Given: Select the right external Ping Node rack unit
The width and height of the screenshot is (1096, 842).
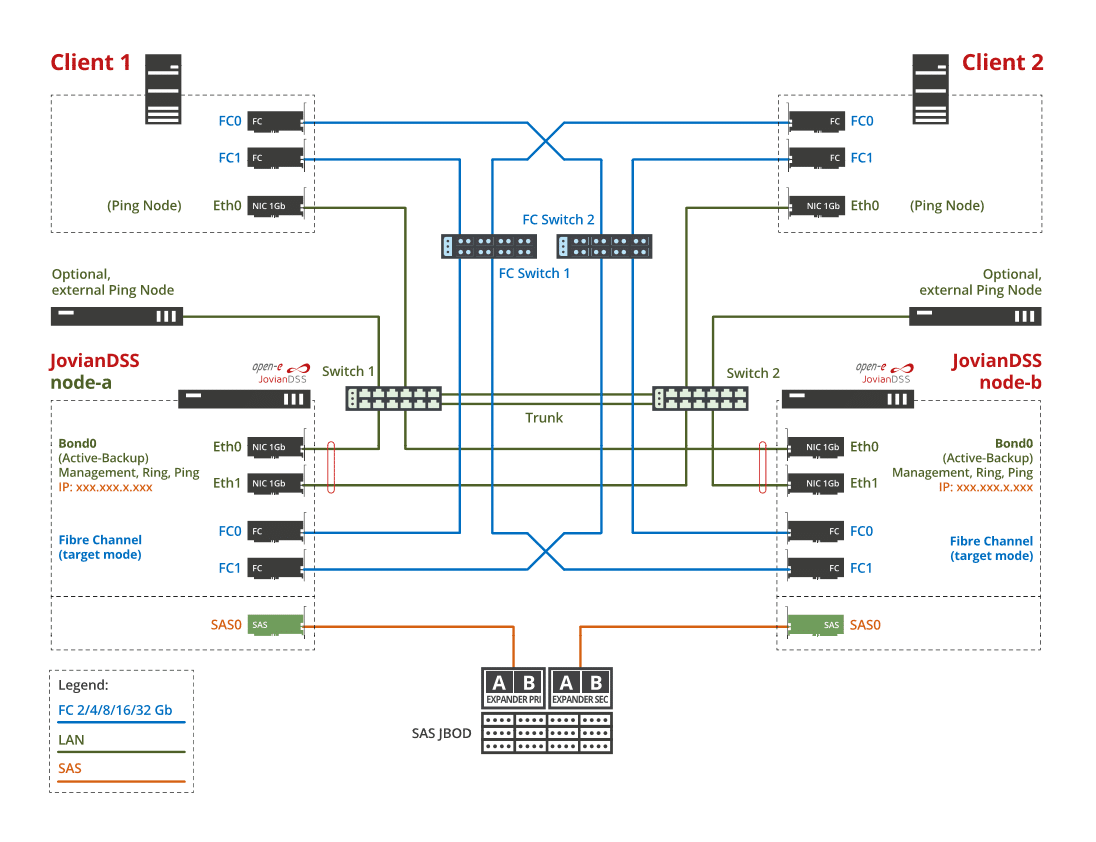Looking at the screenshot, I should (975, 317).
